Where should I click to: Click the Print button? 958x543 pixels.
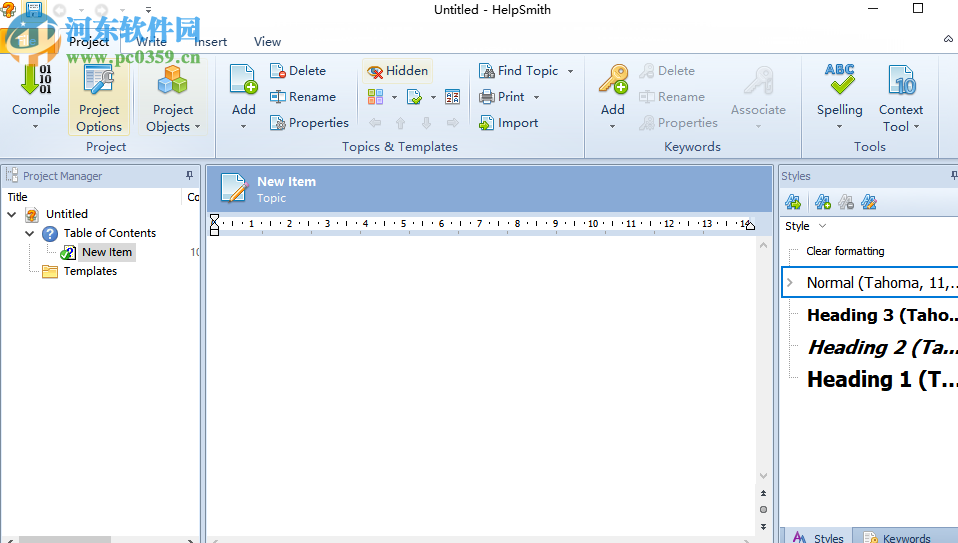502,97
